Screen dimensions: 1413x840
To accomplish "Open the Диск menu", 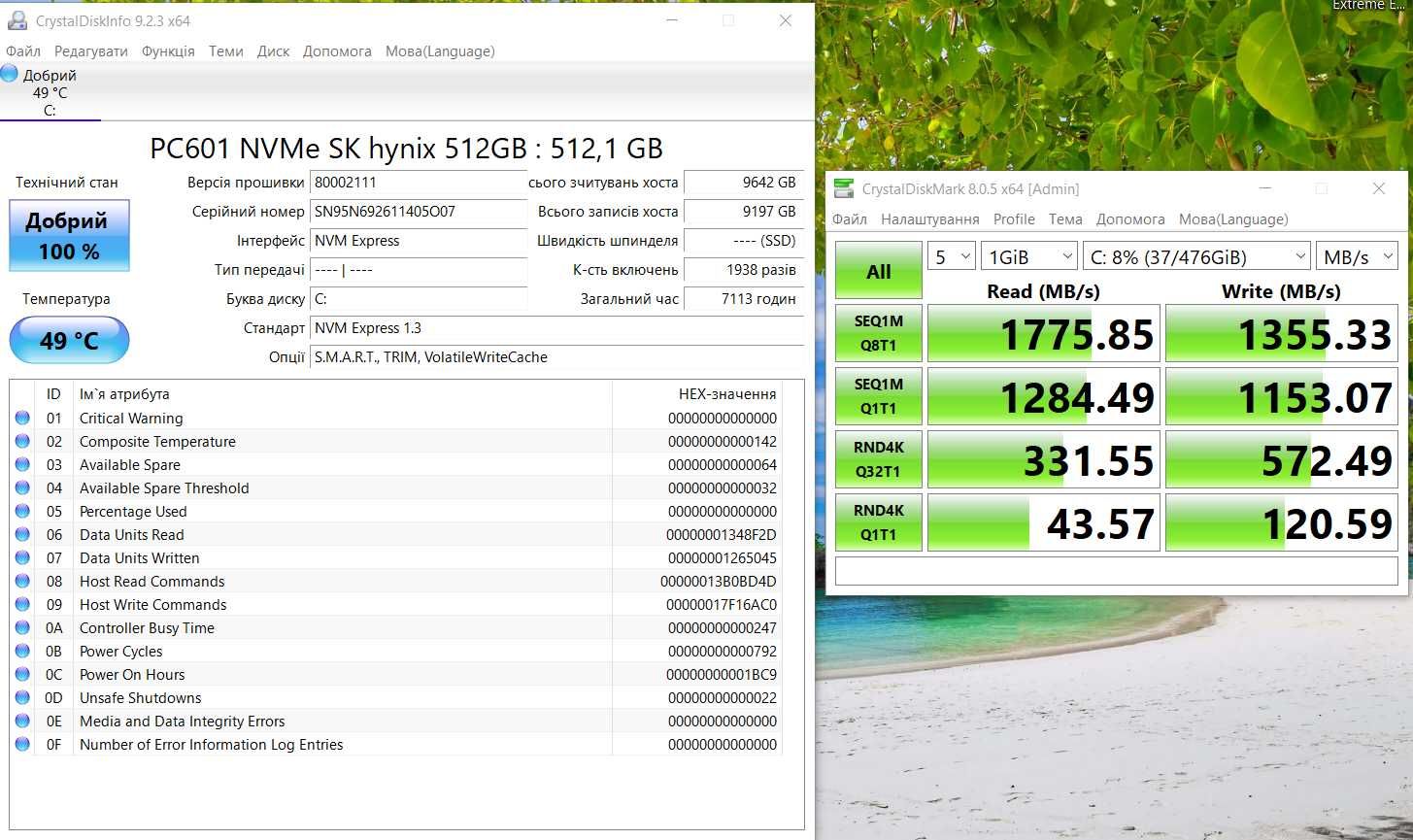I will click(x=274, y=51).
